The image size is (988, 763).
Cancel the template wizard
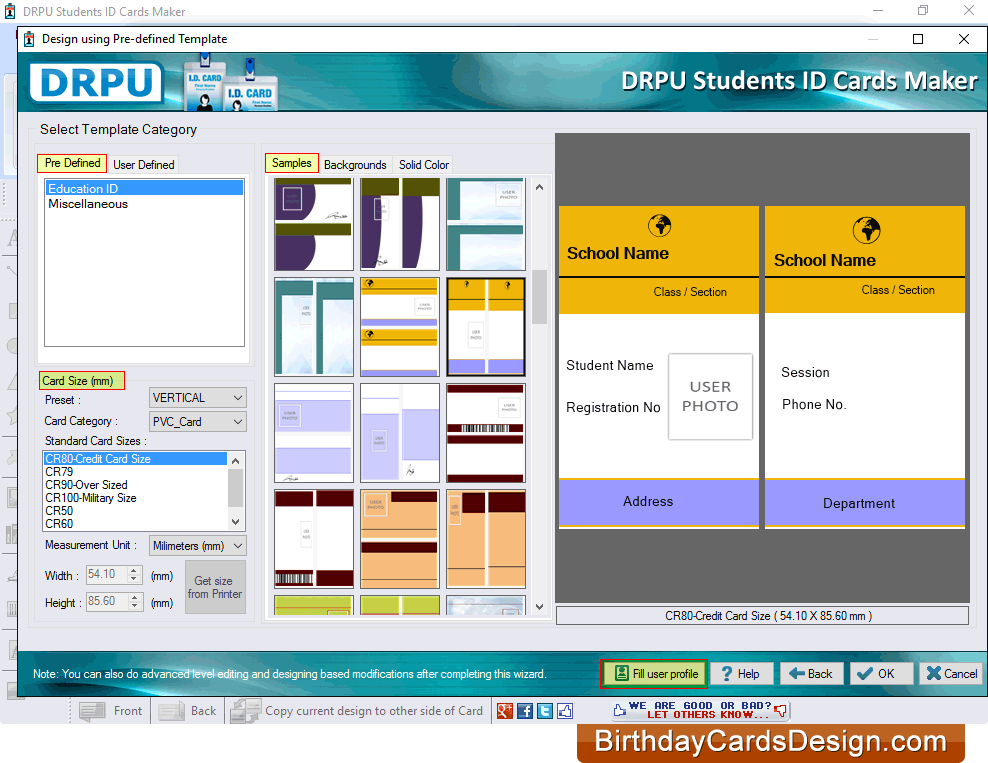coord(951,674)
